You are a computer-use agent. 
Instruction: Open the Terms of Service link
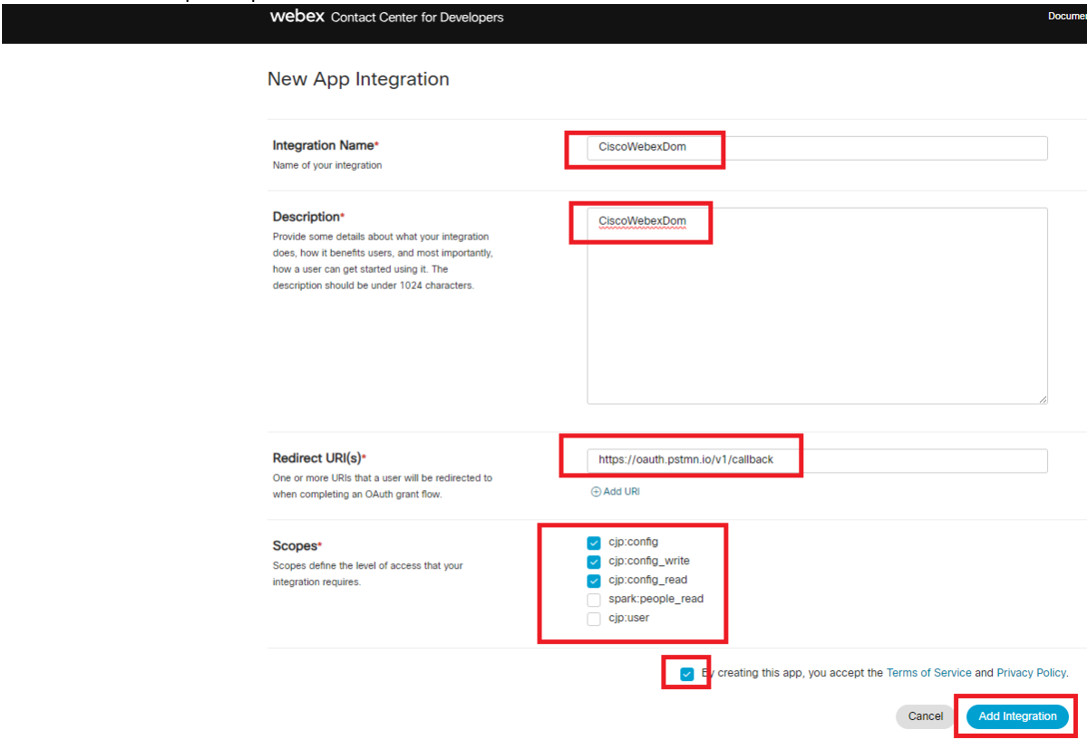pos(929,673)
